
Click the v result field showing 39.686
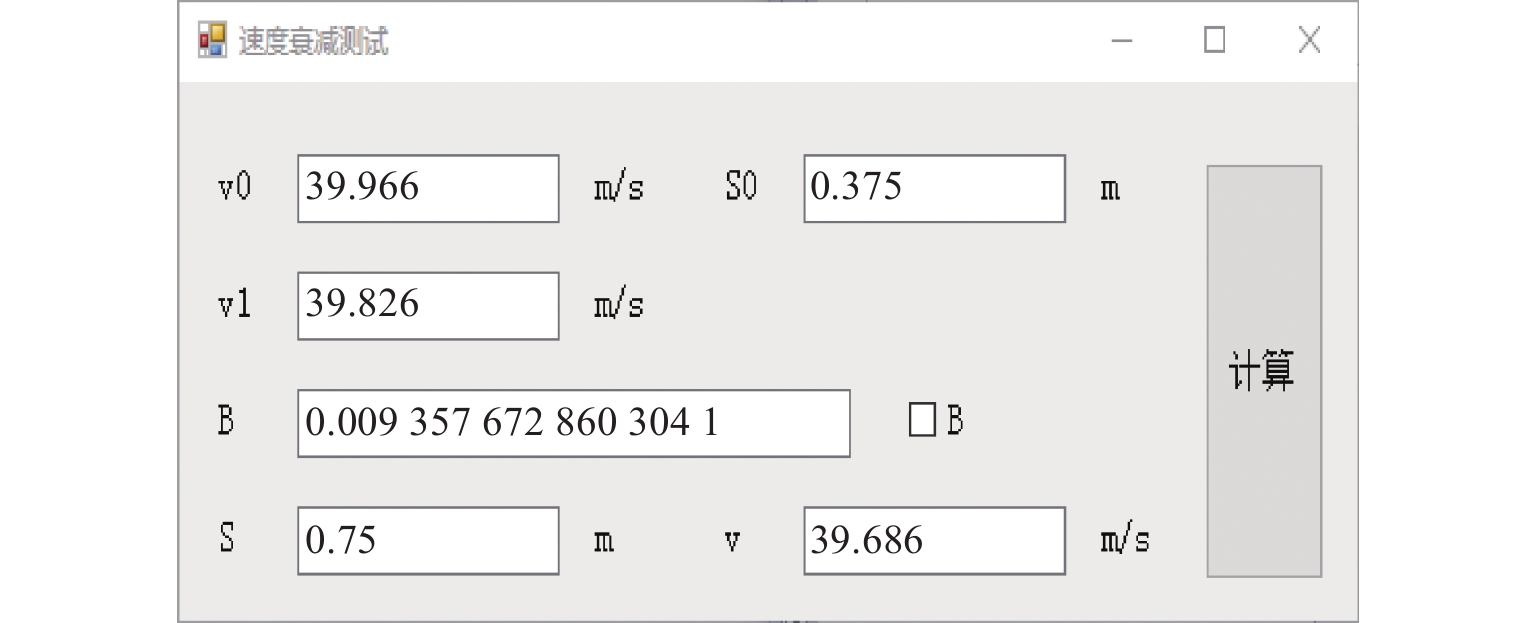tap(934, 540)
